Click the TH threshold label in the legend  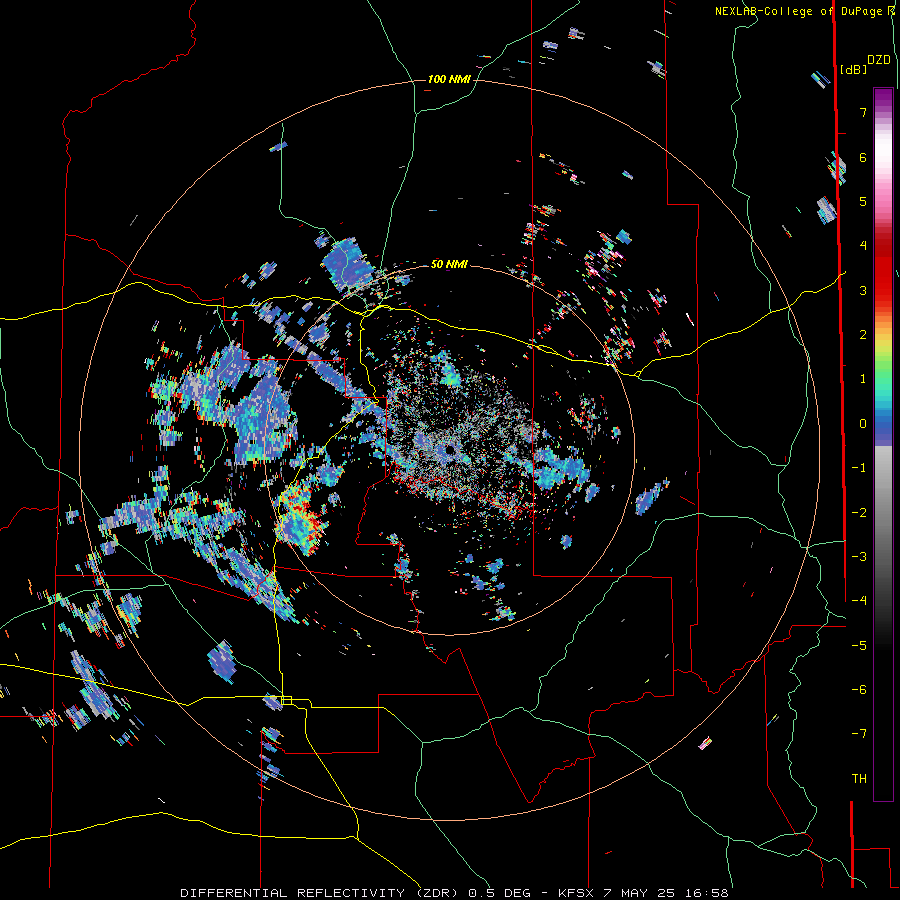point(859,779)
